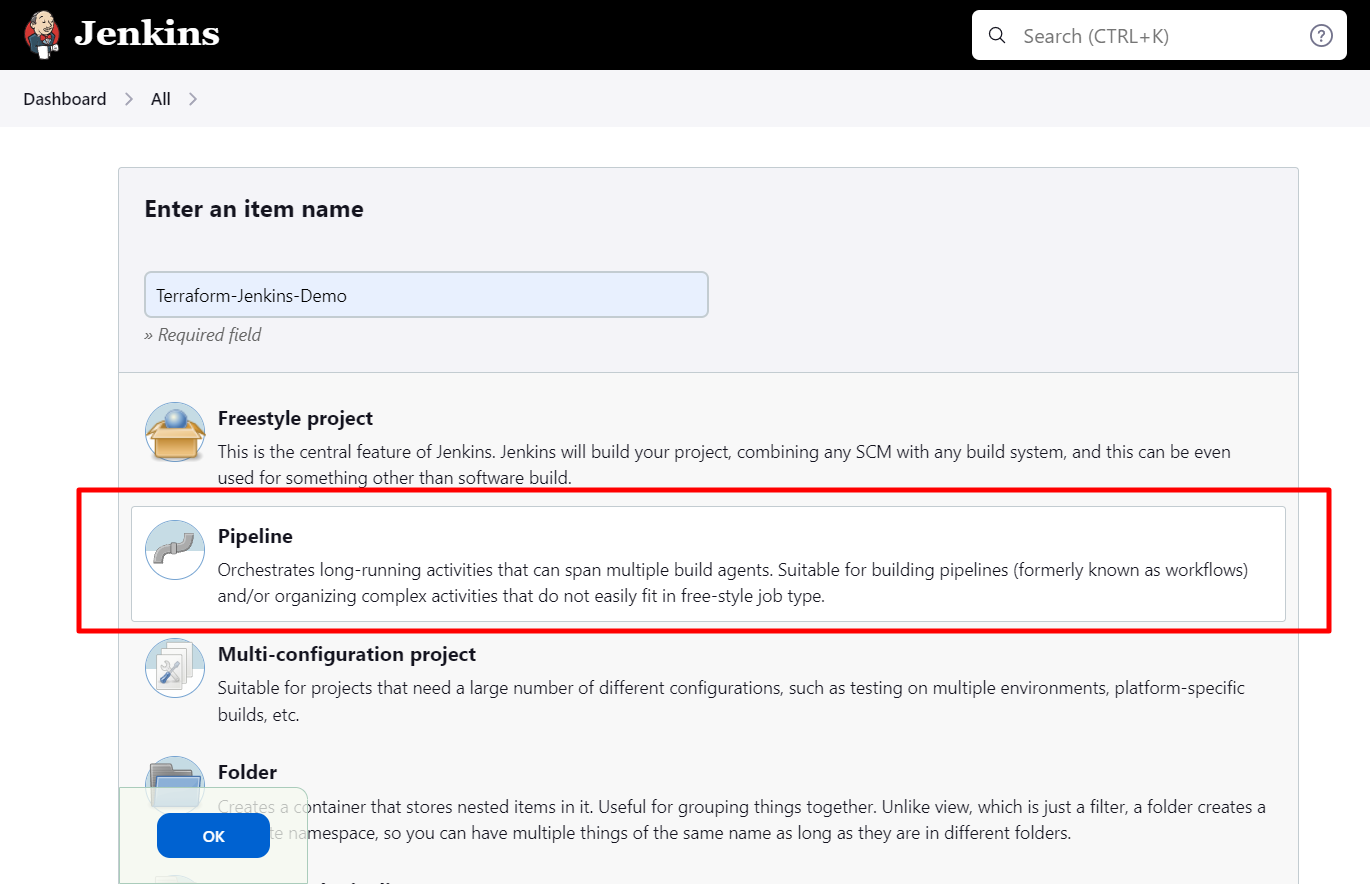Select Multi-configuration project icon
The width and height of the screenshot is (1370, 890).
[175, 668]
